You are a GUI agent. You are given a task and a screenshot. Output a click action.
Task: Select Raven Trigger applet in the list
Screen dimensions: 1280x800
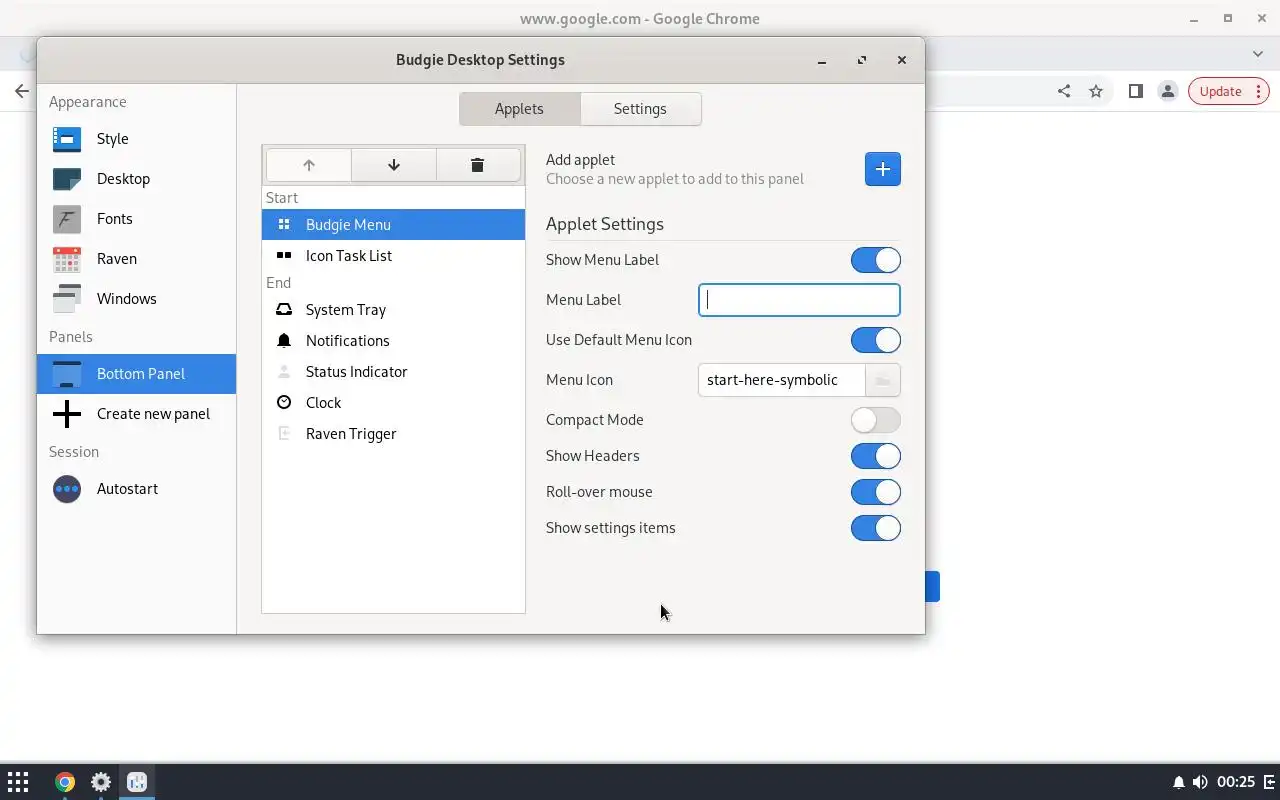tap(393, 434)
